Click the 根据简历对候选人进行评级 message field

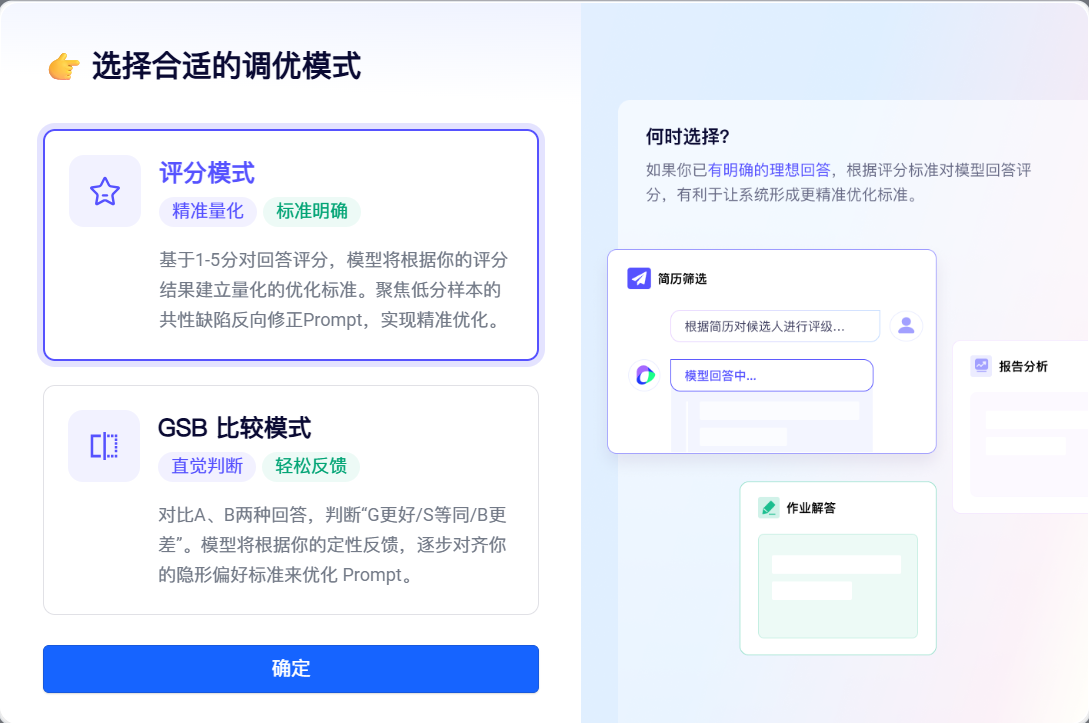(775, 326)
